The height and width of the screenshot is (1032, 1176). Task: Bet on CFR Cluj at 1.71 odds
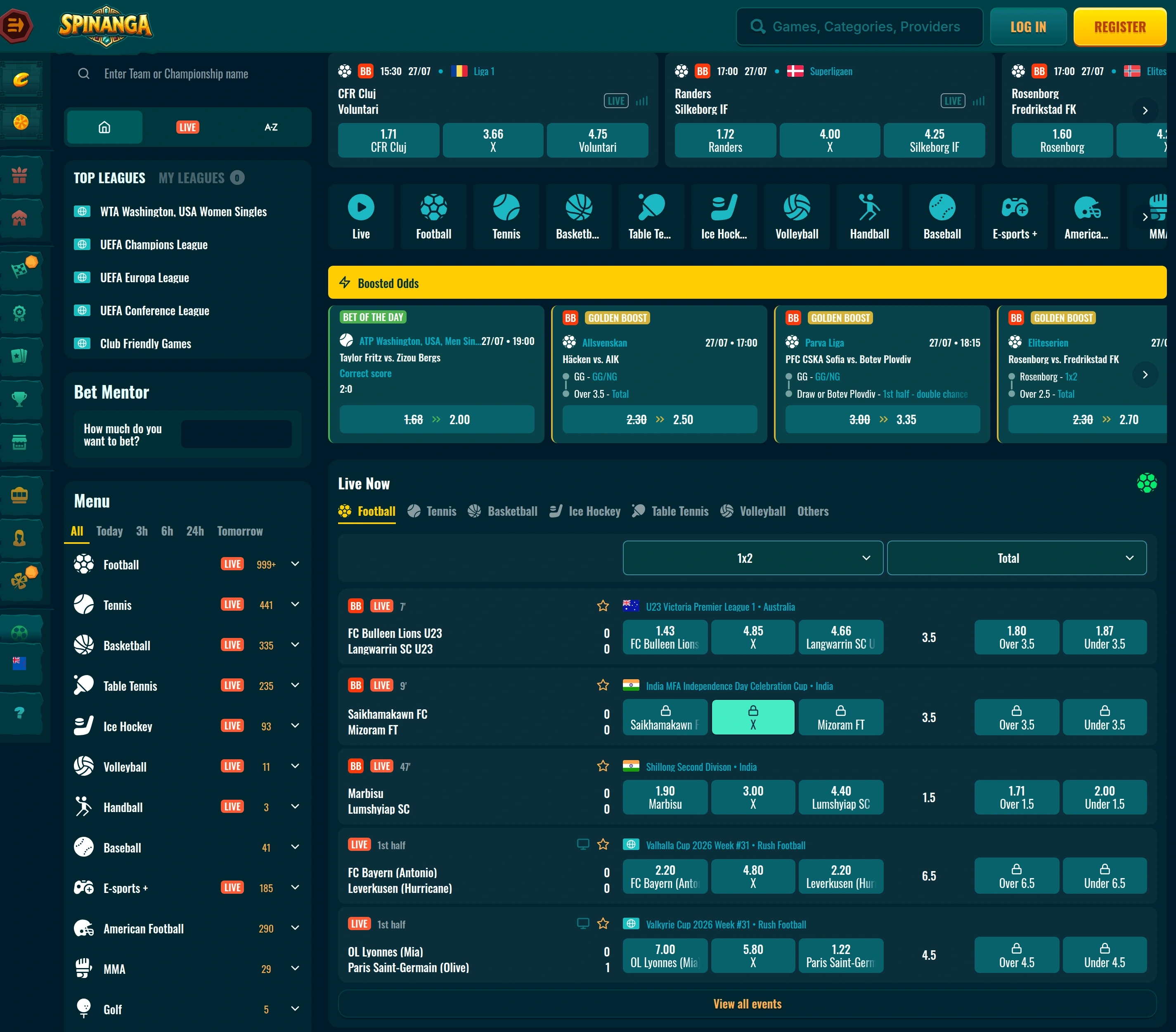388,140
